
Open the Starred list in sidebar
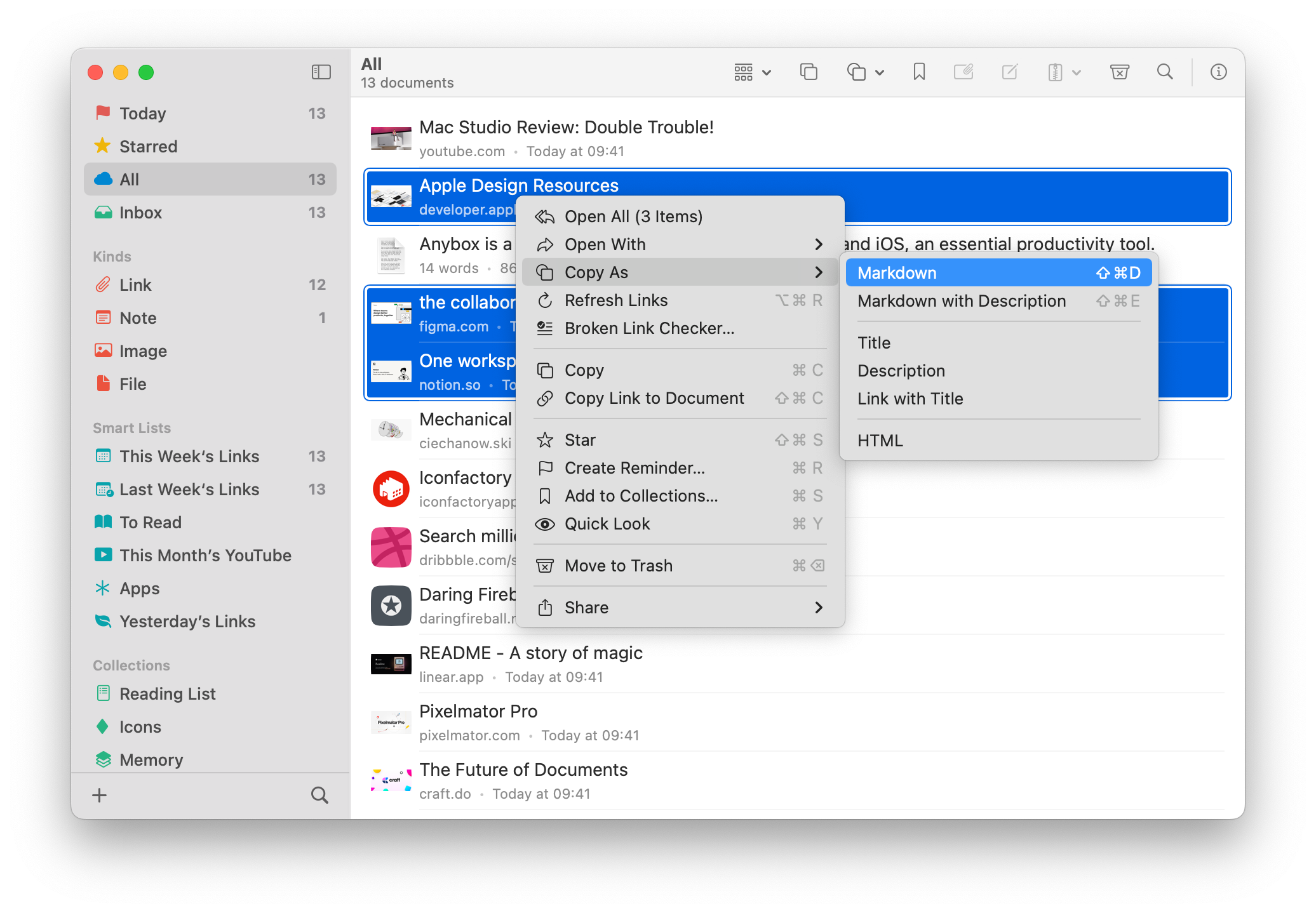[x=148, y=147]
